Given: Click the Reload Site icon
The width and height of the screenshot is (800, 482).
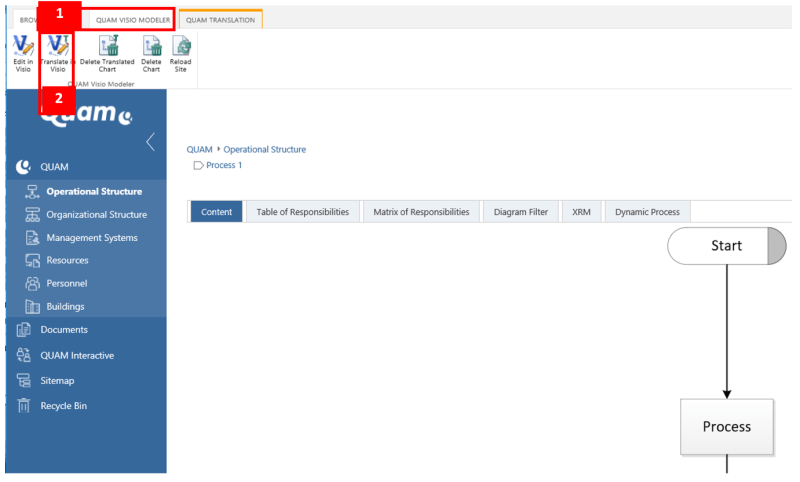Looking at the screenshot, I should point(181,46).
